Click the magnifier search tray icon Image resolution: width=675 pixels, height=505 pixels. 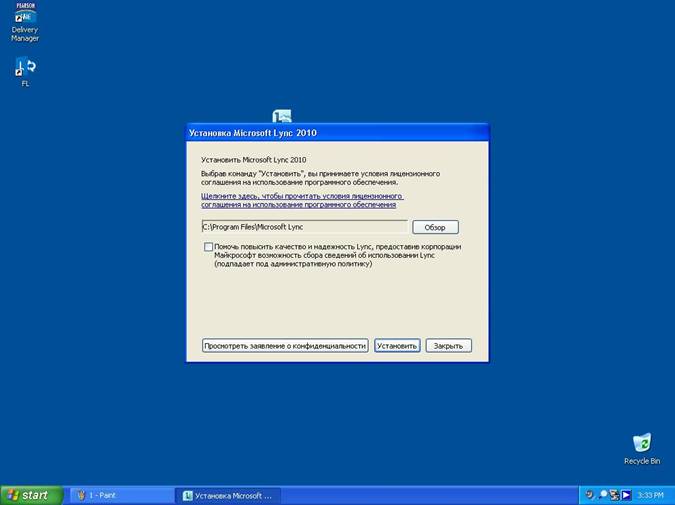coord(602,495)
